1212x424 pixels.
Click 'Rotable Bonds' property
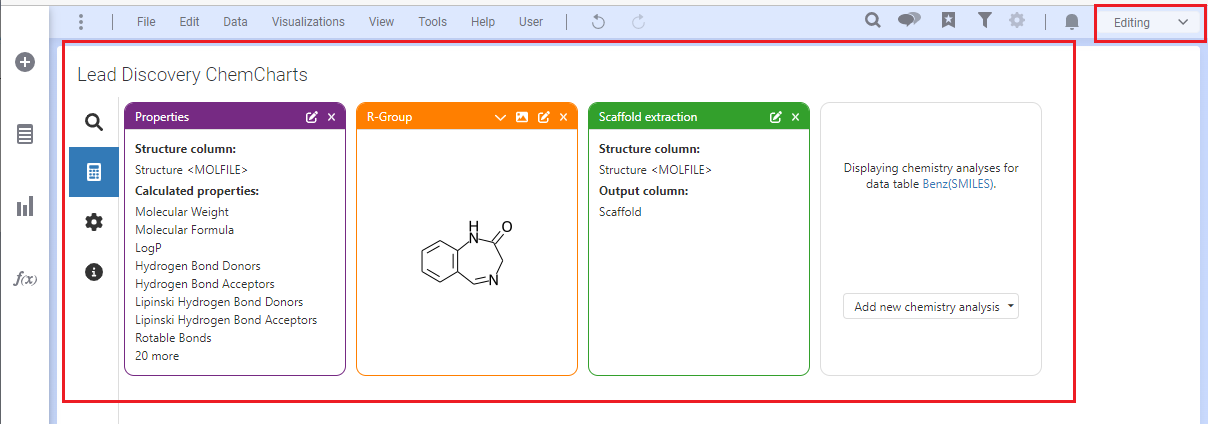pyautogui.click(x=173, y=338)
